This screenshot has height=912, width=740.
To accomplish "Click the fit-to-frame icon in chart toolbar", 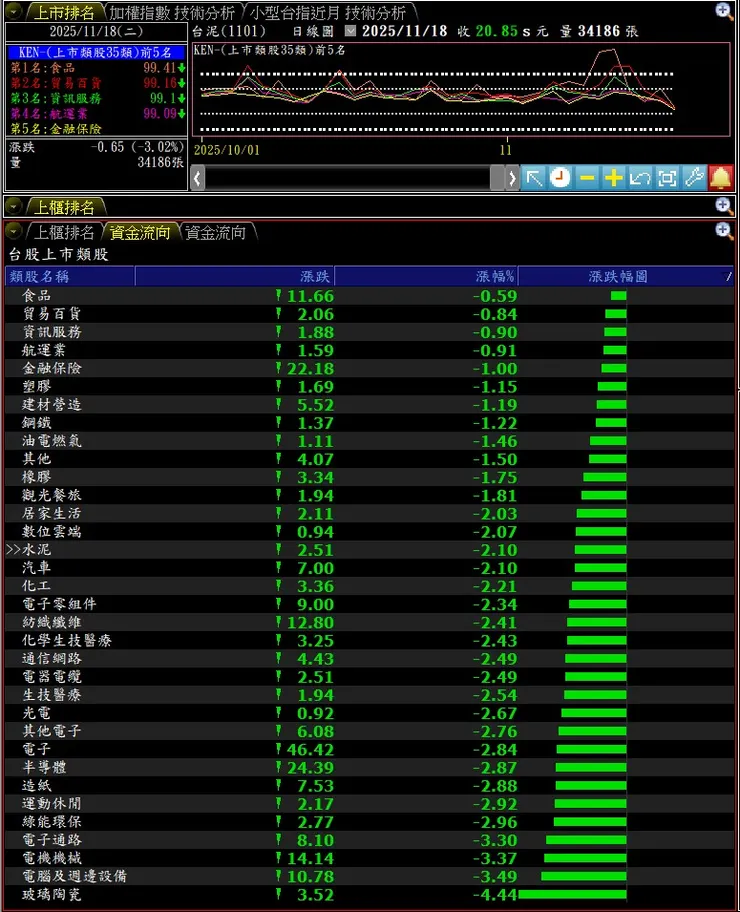I will pyautogui.click(x=667, y=178).
